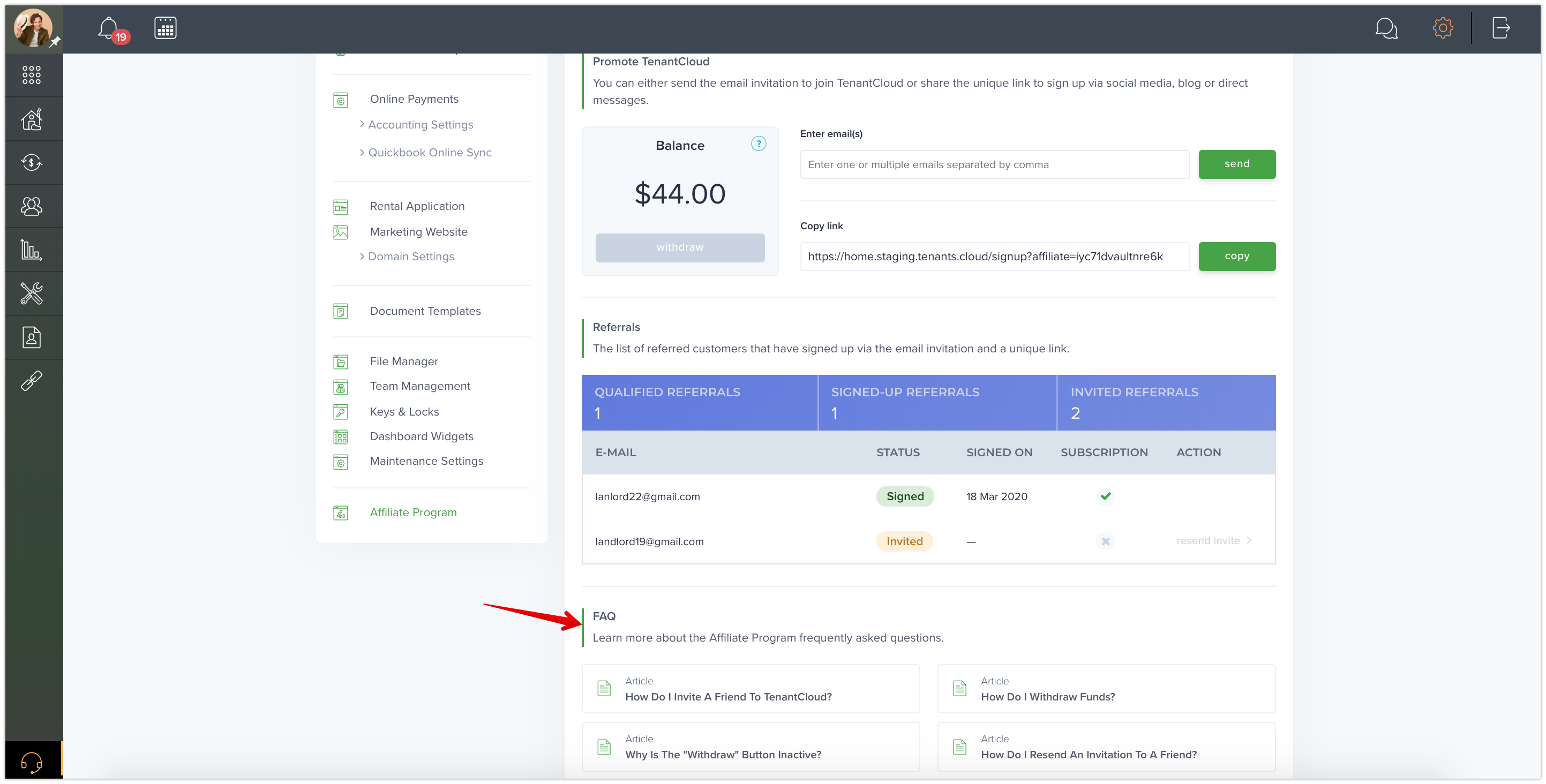Click the green send button
Screen dimensions: 1546x784
pyautogui.click(x=1236, y=164)
